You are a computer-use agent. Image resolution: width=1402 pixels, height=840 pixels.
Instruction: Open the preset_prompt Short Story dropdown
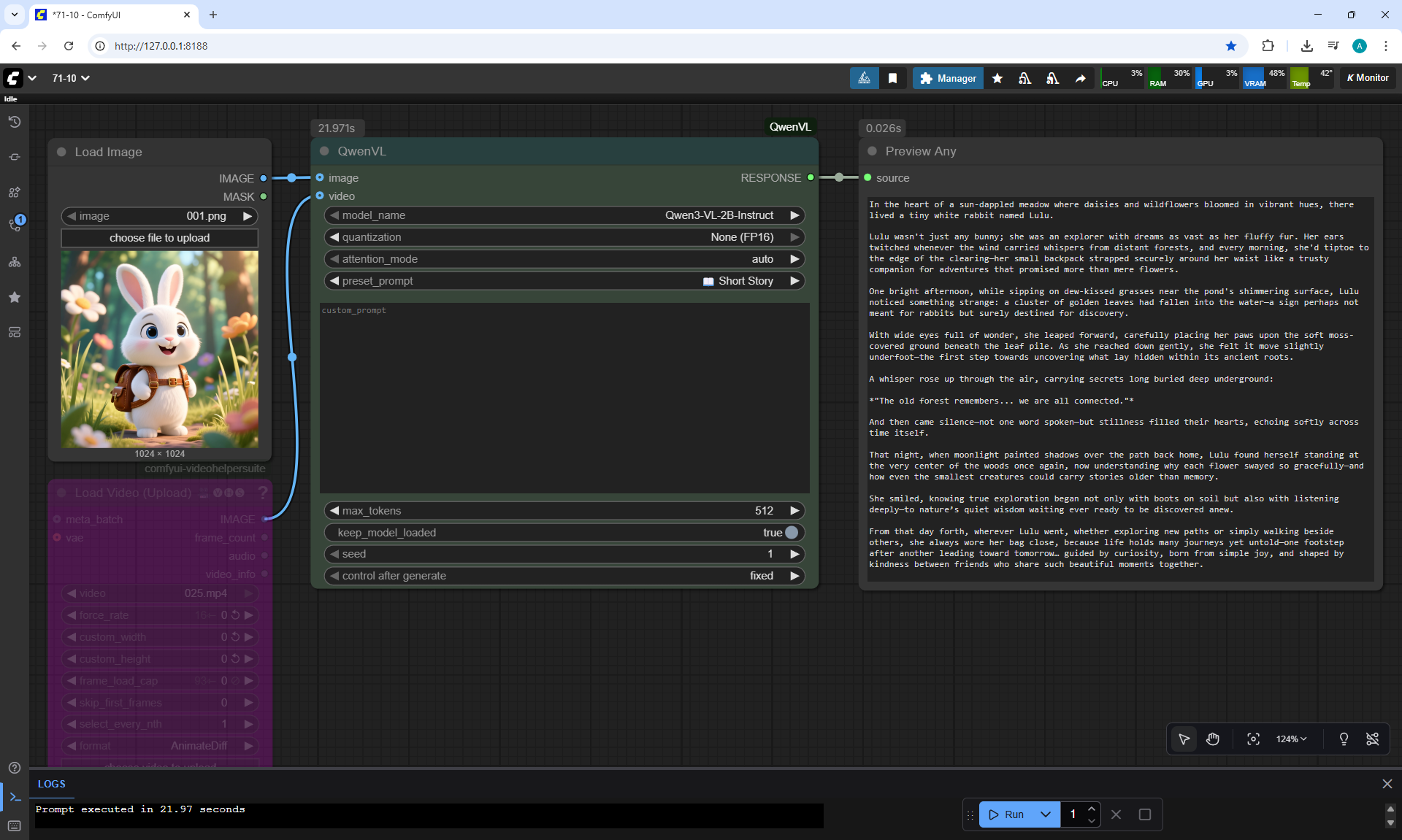[564, 281]
